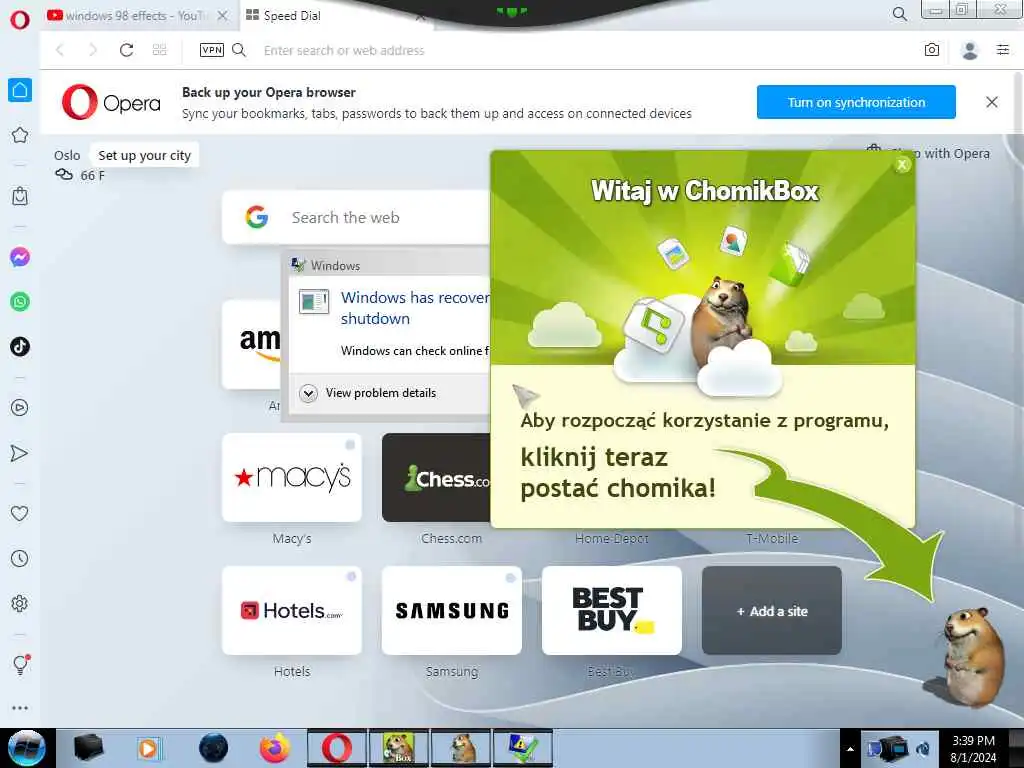
Task: Open the media player taskbar icon
Action: point(149,748)
